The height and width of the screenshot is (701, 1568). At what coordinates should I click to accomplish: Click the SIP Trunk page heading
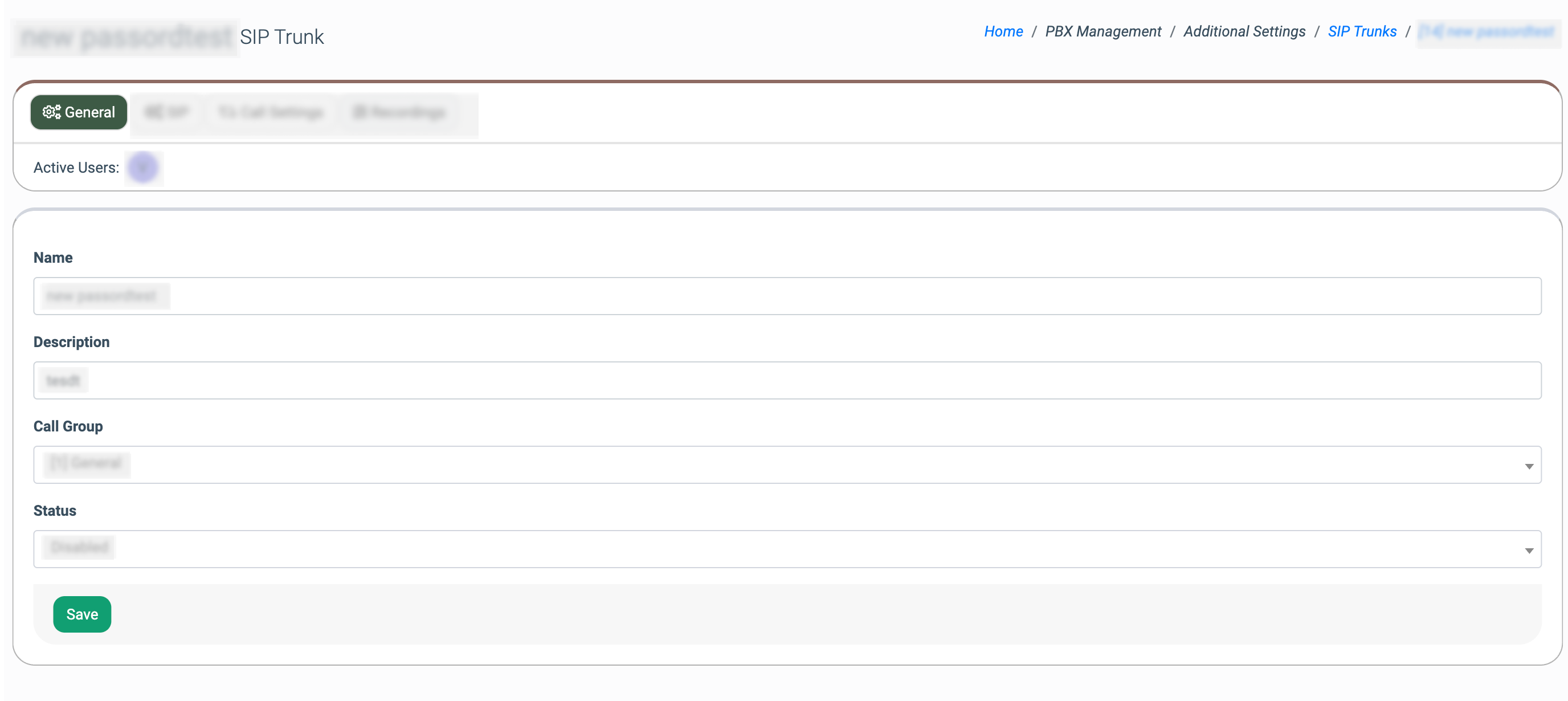tap(282, 37)
